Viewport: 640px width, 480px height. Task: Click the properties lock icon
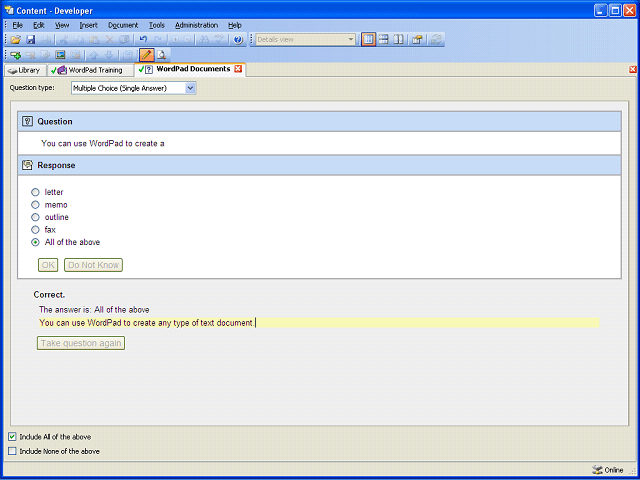coord(417,40)
